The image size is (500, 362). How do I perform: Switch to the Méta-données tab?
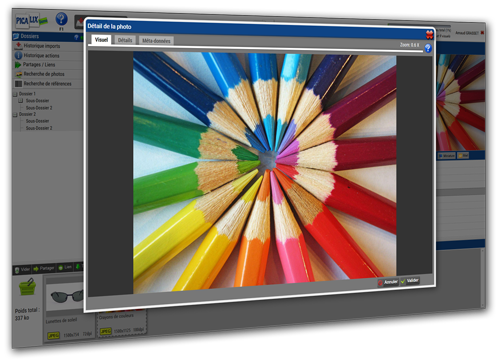(156, 41)
